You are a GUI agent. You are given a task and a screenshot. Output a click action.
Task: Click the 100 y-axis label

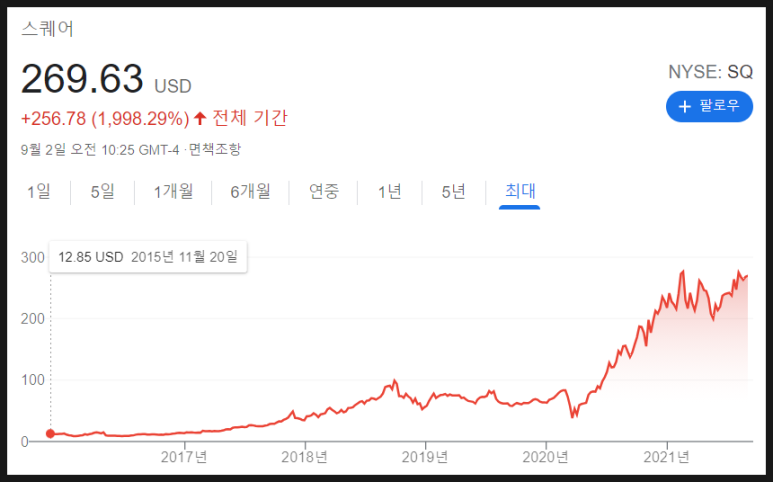point(33,380)
